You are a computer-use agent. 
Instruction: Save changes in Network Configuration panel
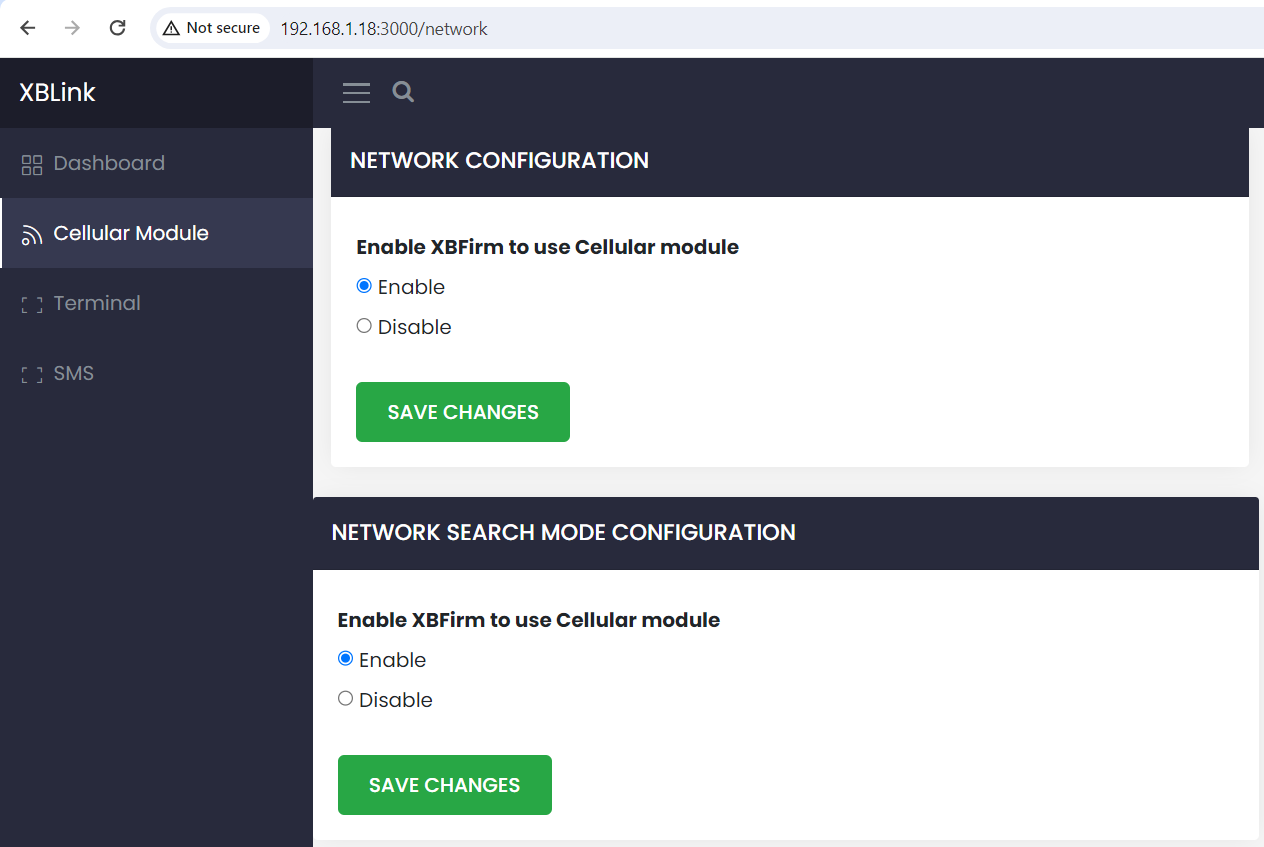tap(462, 412)
